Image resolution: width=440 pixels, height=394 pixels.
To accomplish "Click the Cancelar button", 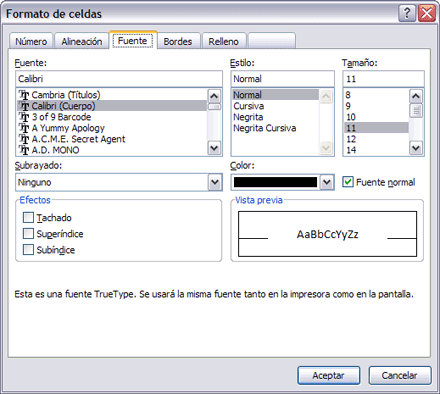I will coord(400,376).
